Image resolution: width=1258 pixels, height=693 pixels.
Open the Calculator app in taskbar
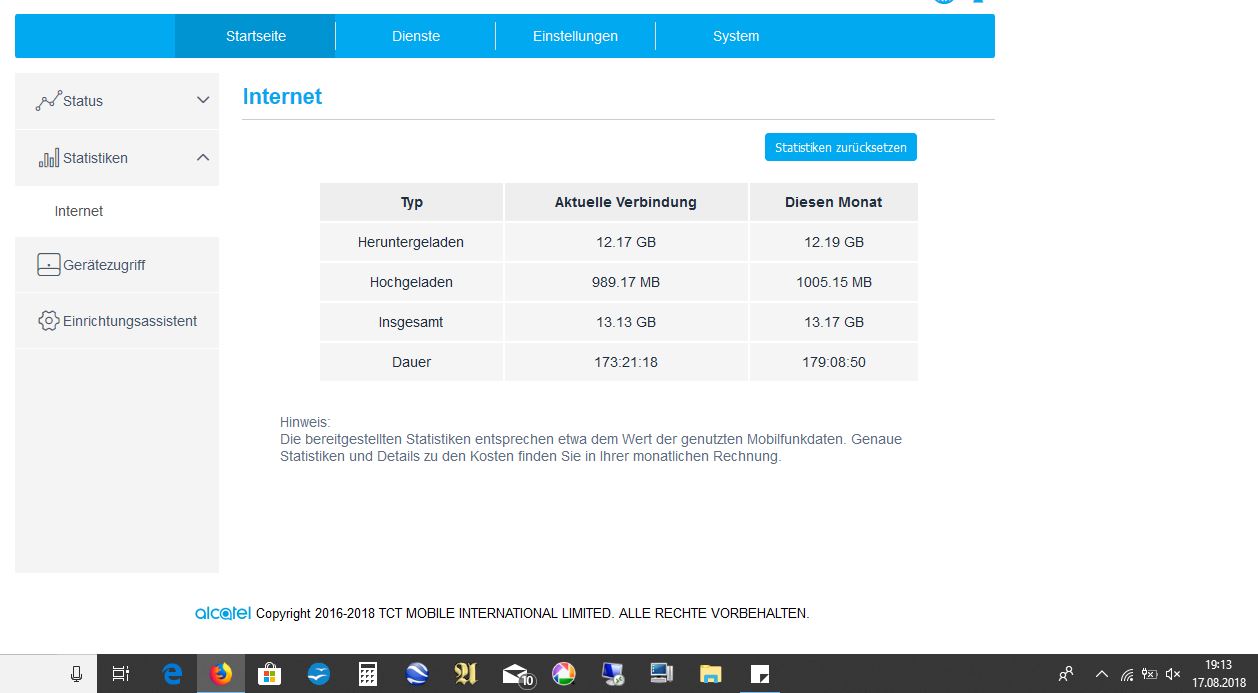click(368, 674)
